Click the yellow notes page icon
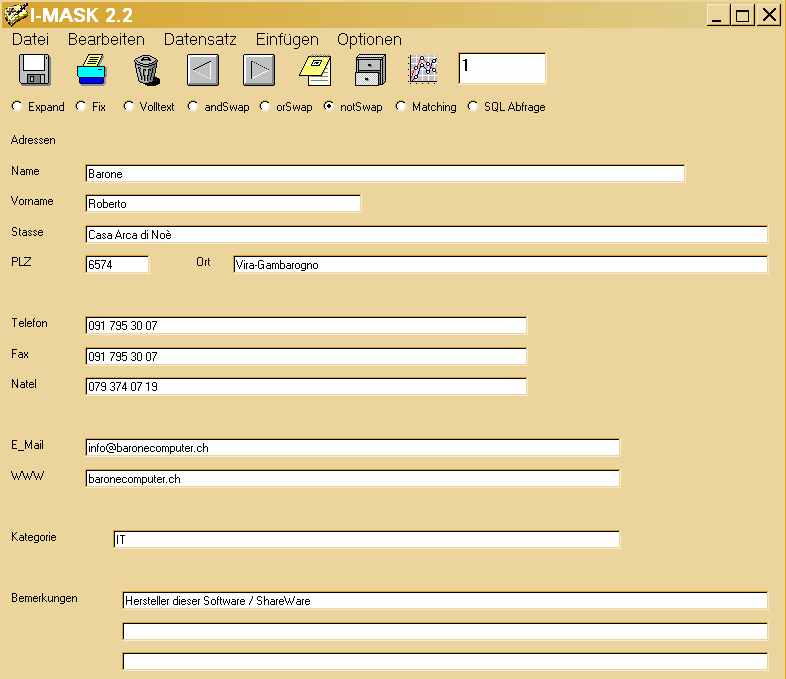Screen dimensions: 786x679 (315, 70)
